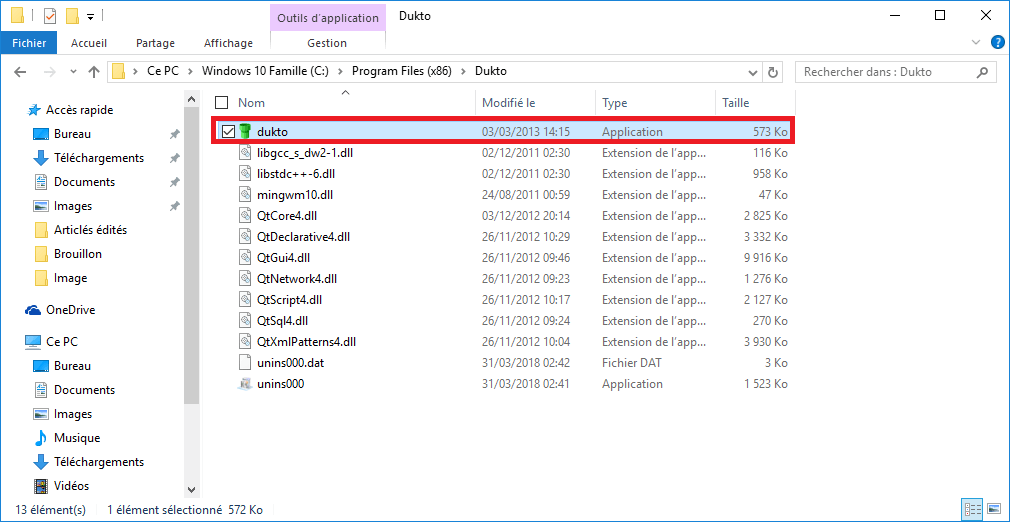Image resolution: width=1010 pixels, height=524 pixels.
Task: Click the unins000 application file icon
Action: [246, 384]
